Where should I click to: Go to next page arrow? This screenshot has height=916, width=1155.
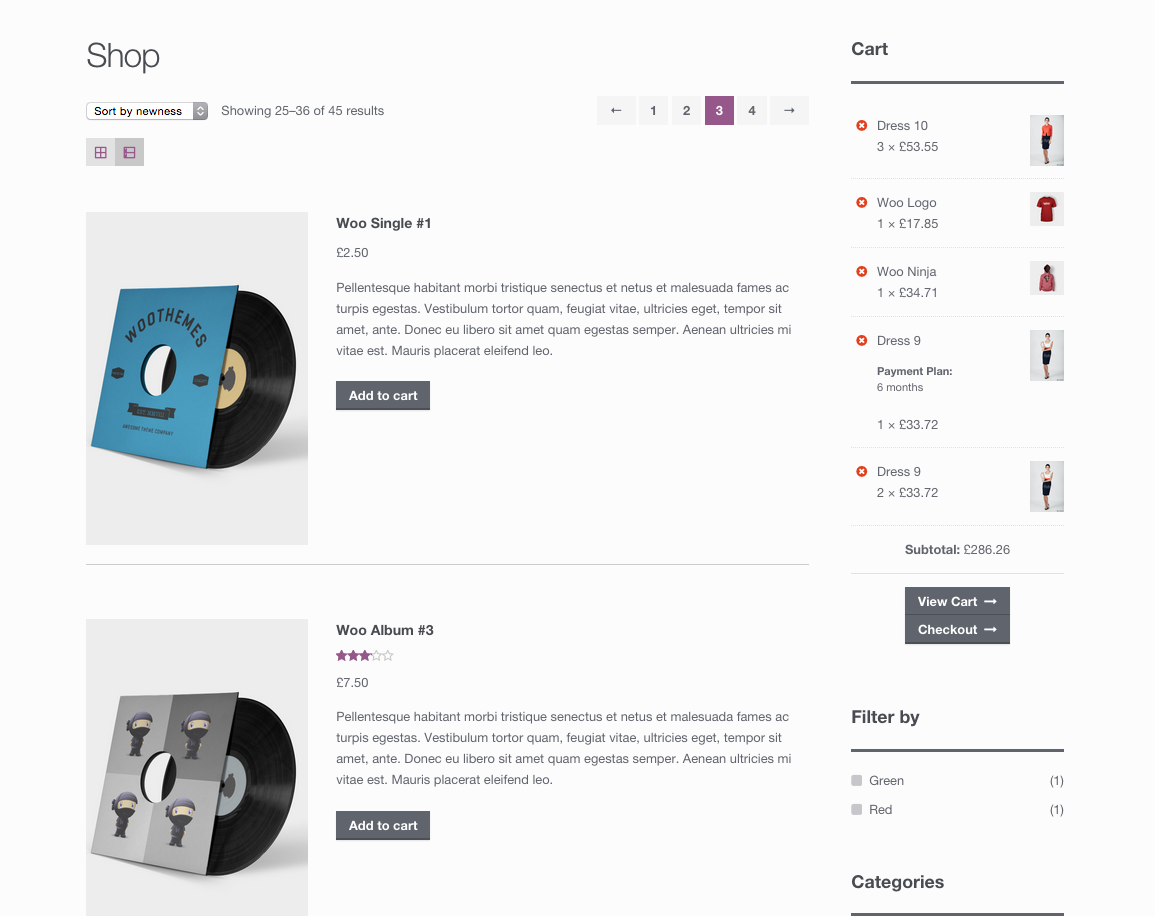click(789, 110)
